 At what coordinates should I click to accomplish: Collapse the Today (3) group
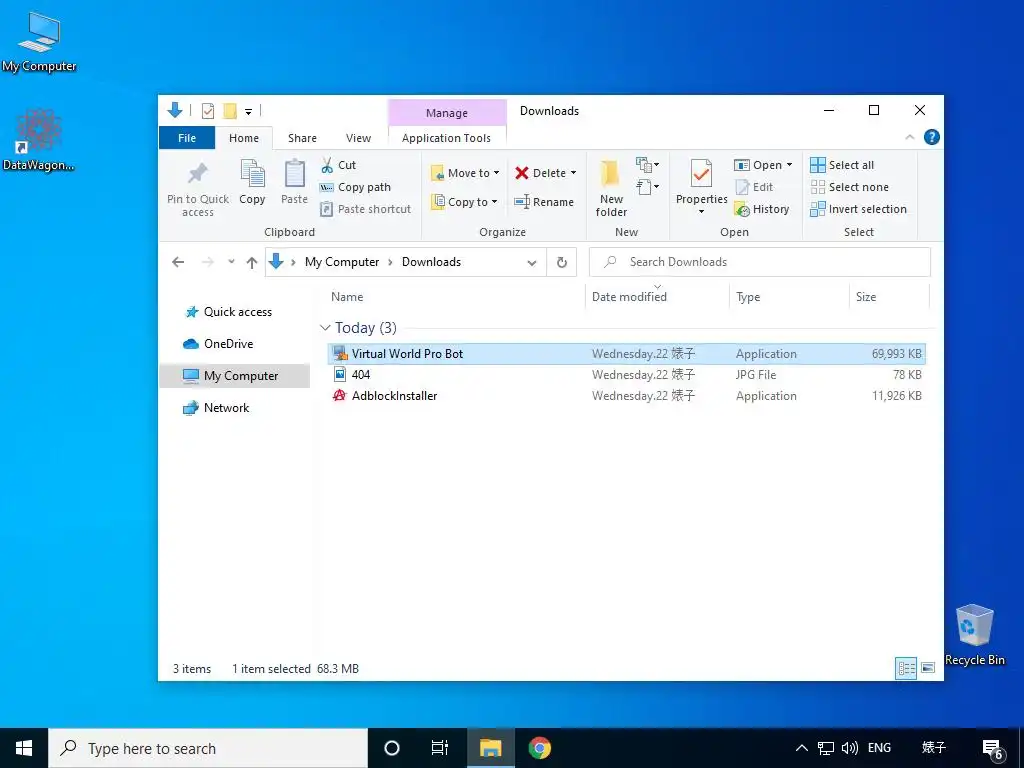click(x=325, y=328)
